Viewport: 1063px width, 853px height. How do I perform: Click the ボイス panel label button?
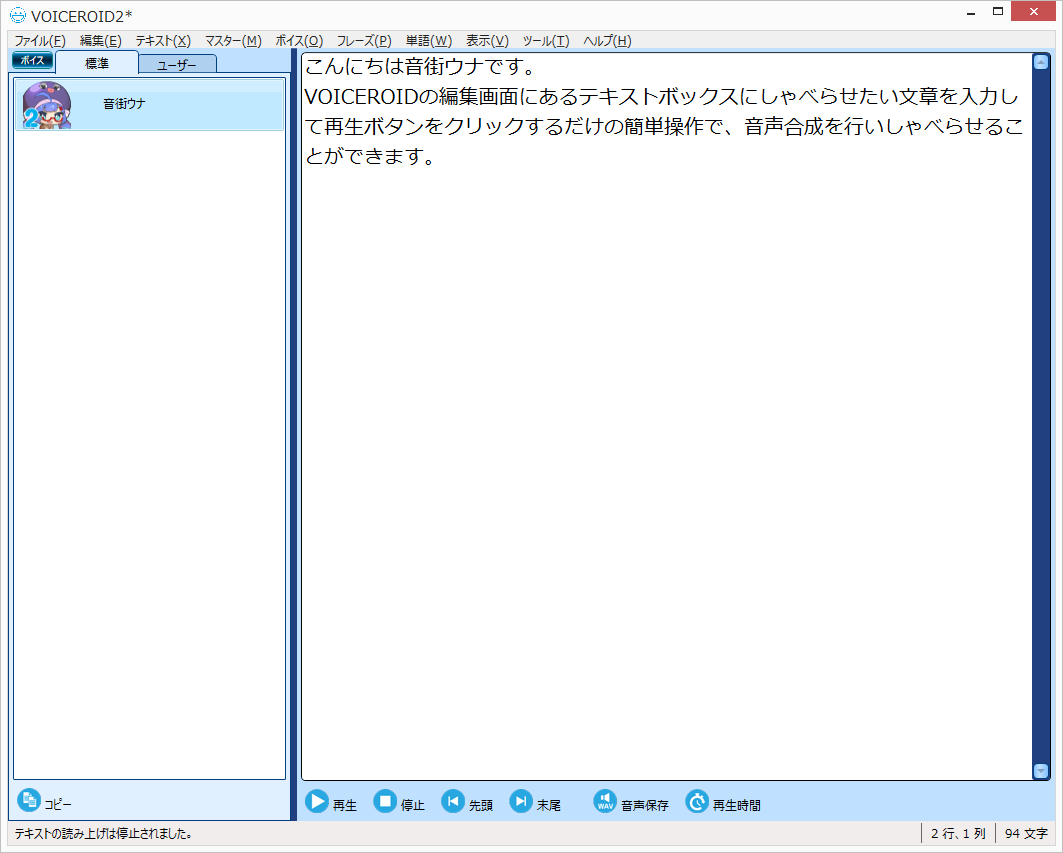pyautogui.click(x=33, y=60)
